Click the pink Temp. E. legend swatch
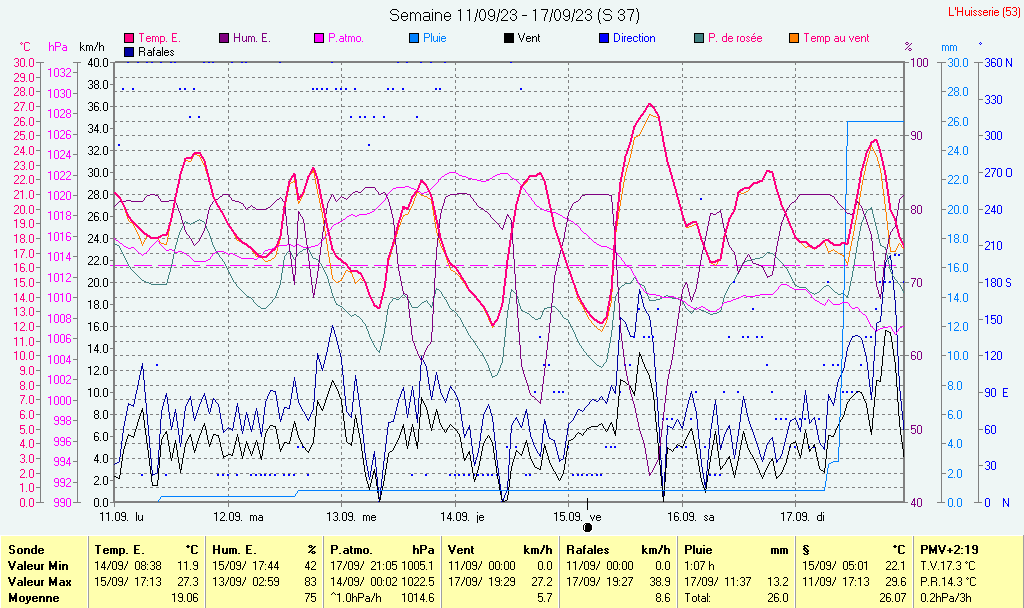The image size is (1024, 608). tap(129, 39)
